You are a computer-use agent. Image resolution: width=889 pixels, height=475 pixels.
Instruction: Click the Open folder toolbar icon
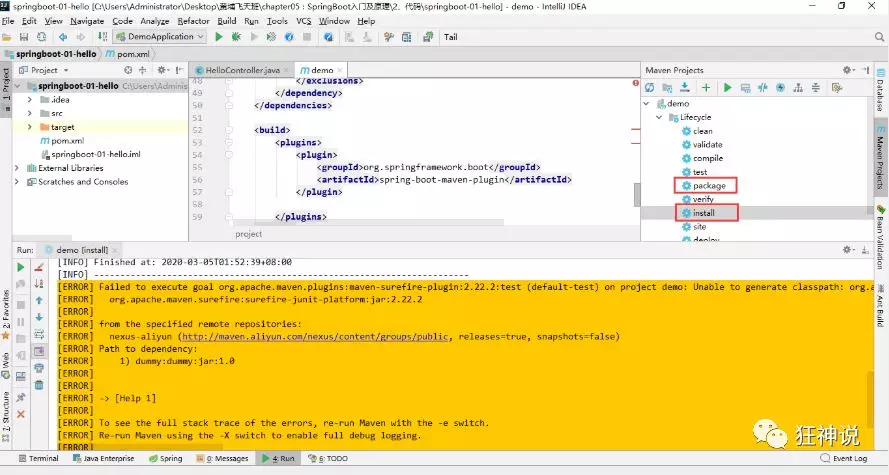7,37
